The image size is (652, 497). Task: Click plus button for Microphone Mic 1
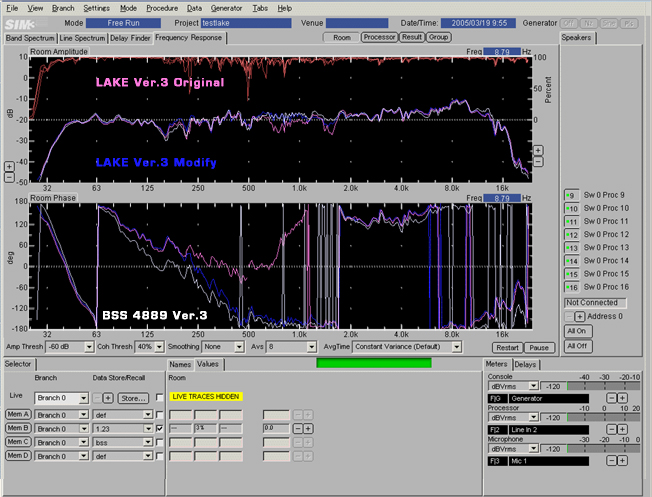pos(622,461)
